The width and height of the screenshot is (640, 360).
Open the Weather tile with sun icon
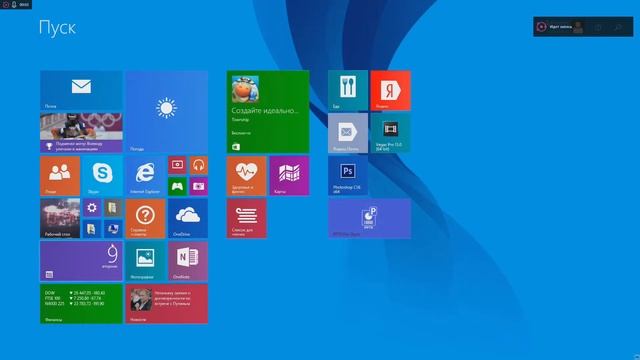tap(167, 112)
